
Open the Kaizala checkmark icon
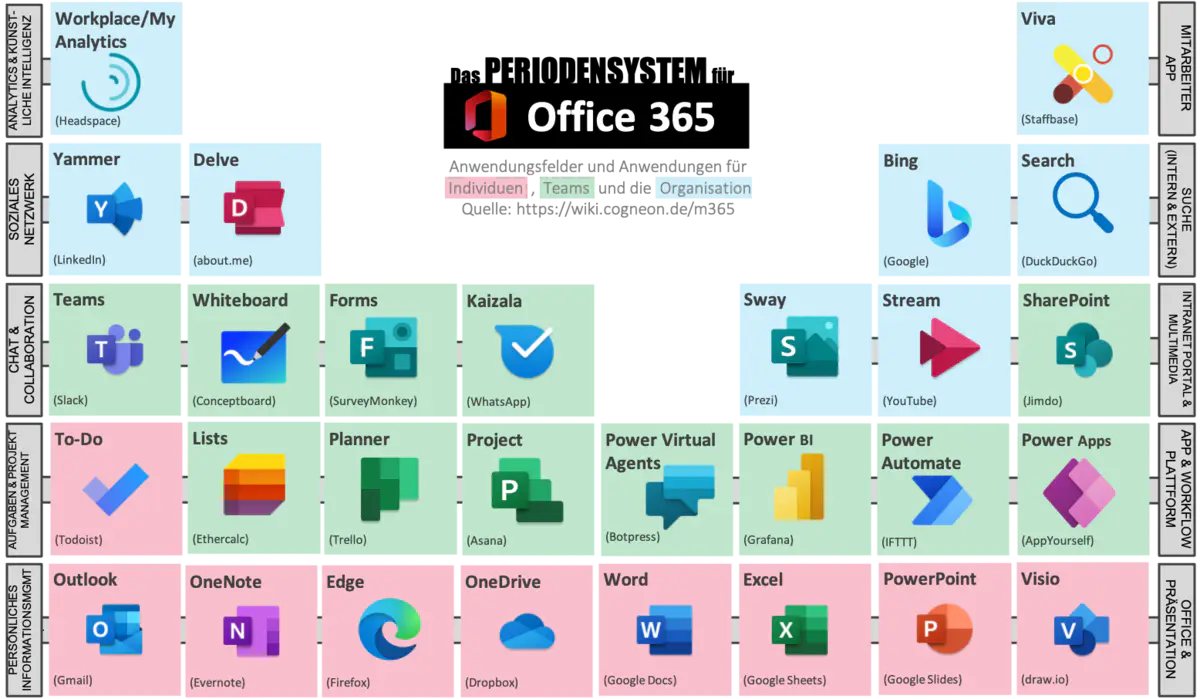click(x=524, y=350)
